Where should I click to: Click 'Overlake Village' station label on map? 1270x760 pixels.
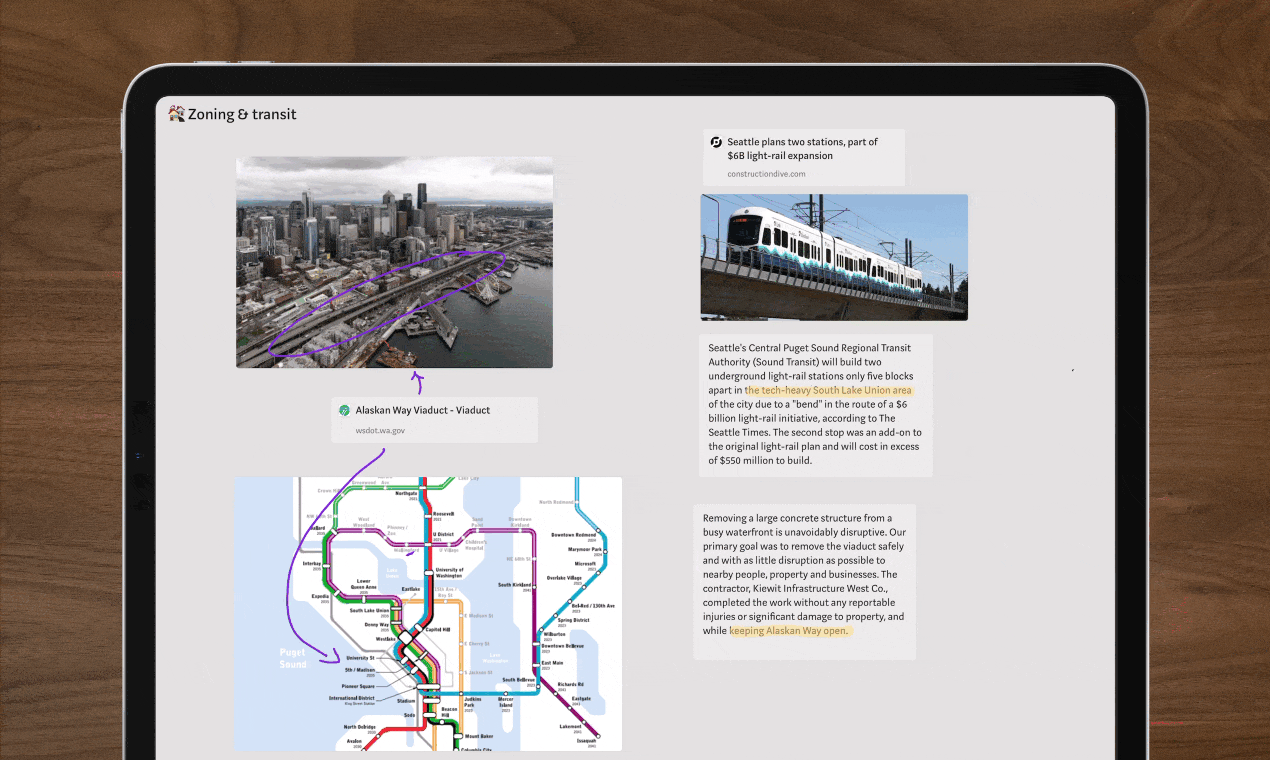(562, 578)
